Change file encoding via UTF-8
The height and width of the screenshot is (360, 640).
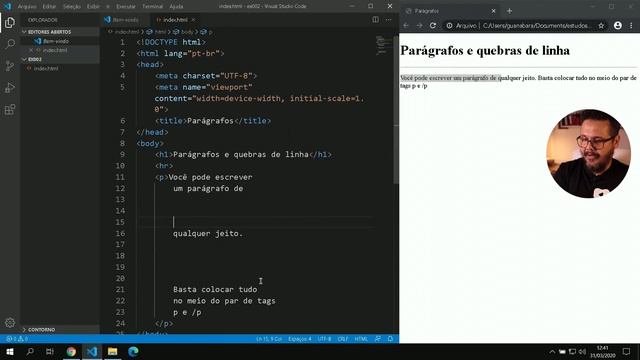(x=324, y=339)
